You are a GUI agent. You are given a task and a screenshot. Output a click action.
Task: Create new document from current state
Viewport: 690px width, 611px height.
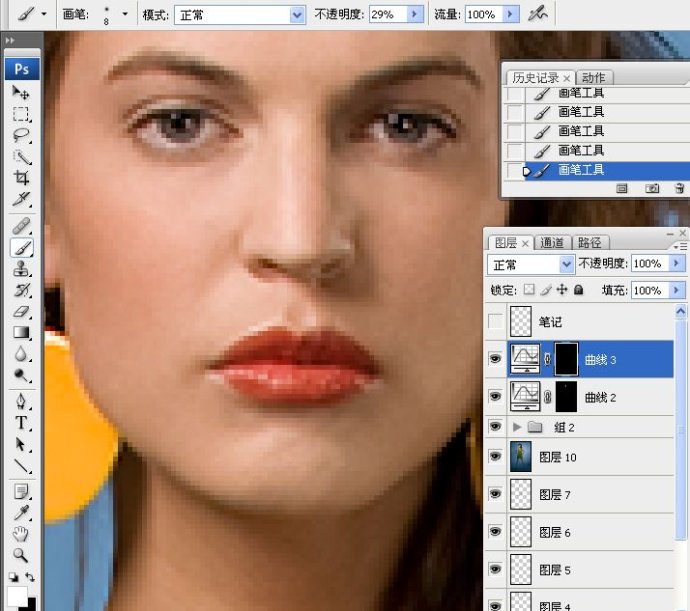pos(622,189)
